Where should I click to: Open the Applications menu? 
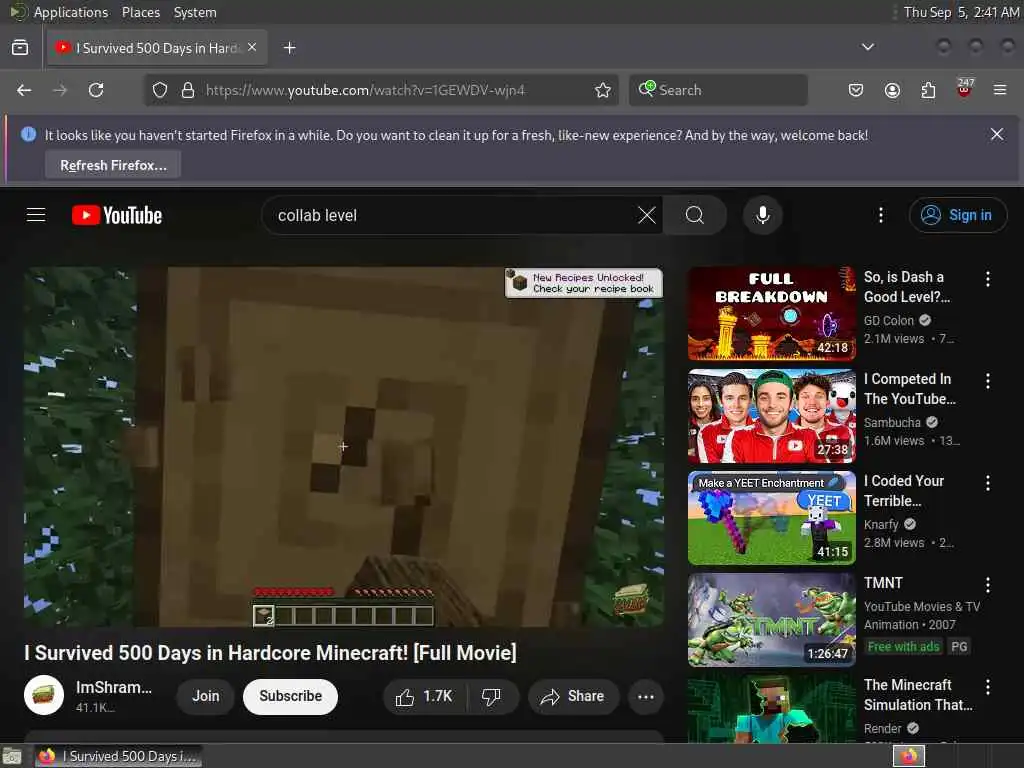point(71,12)
